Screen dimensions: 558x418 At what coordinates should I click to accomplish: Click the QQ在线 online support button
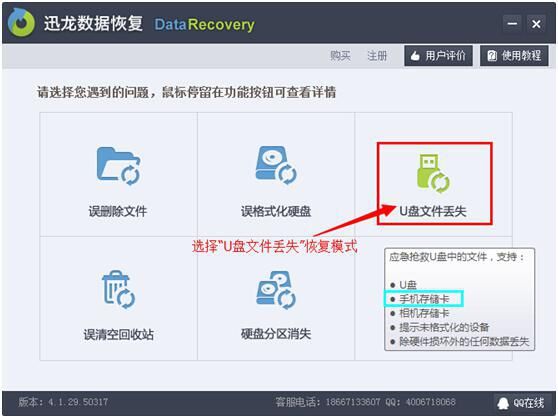[521, 403]
